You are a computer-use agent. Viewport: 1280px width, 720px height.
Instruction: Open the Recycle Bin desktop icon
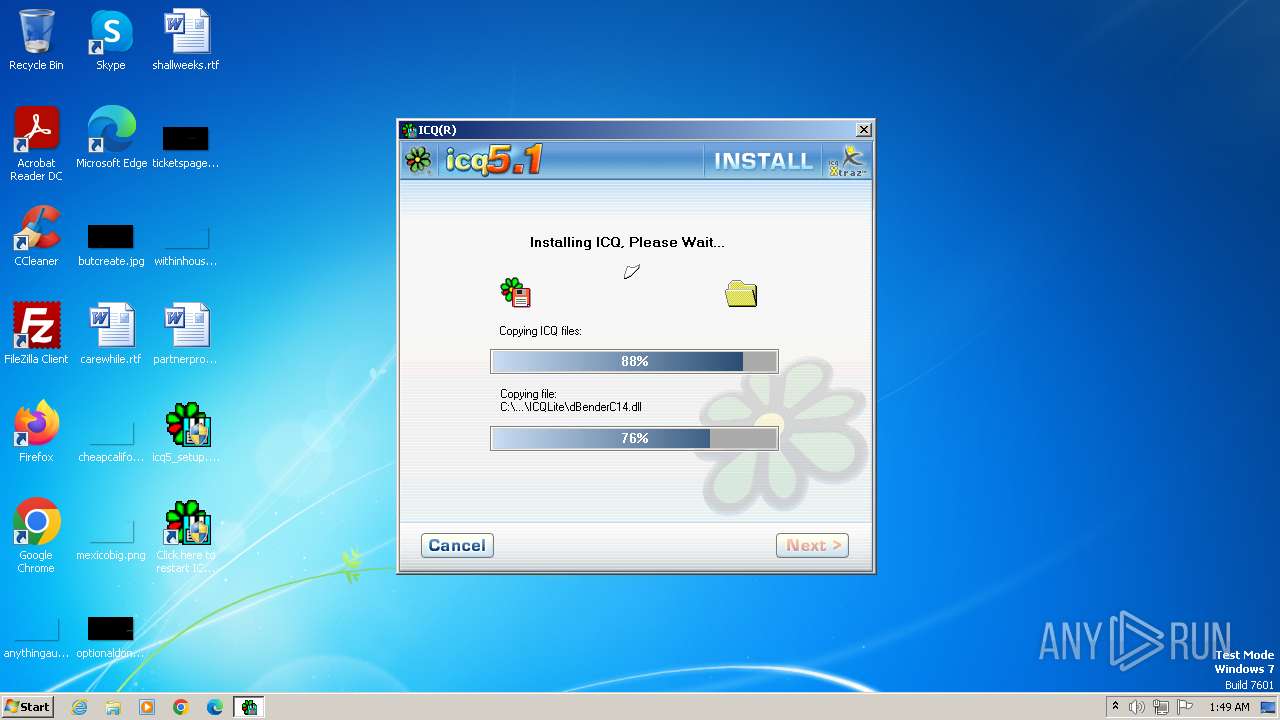pyautogui.click(x=36, y=40)
